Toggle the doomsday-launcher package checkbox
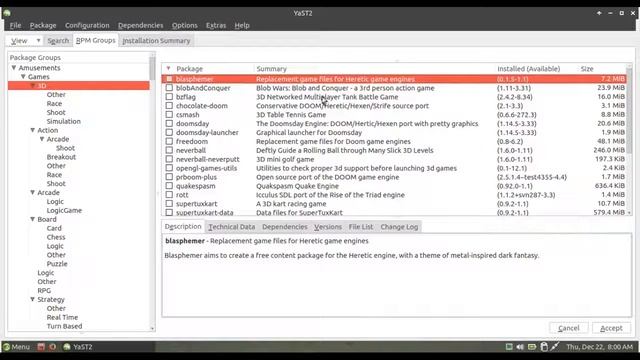The image size is (640, 360). [169, 132]
